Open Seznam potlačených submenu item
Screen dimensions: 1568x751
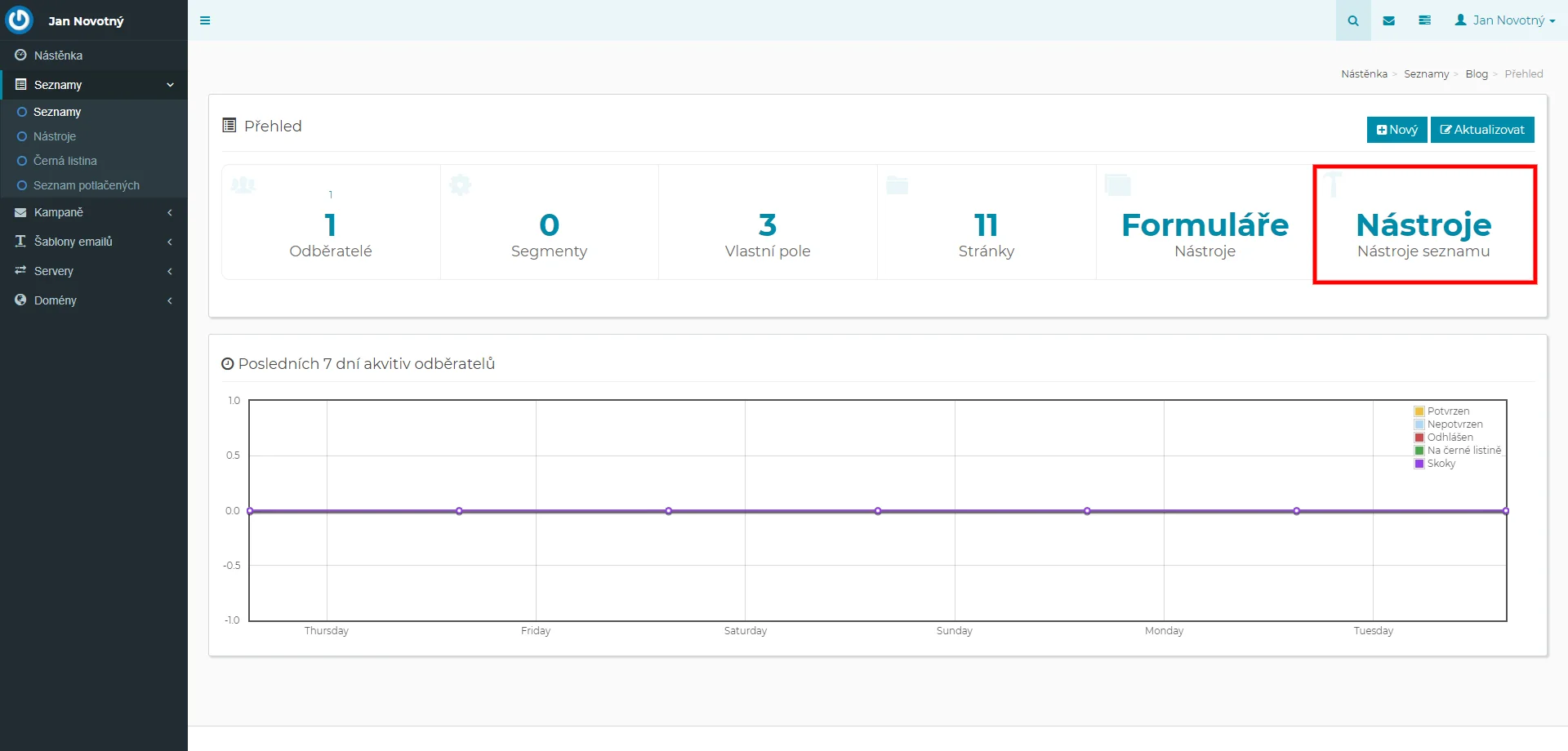coord(86,185)
